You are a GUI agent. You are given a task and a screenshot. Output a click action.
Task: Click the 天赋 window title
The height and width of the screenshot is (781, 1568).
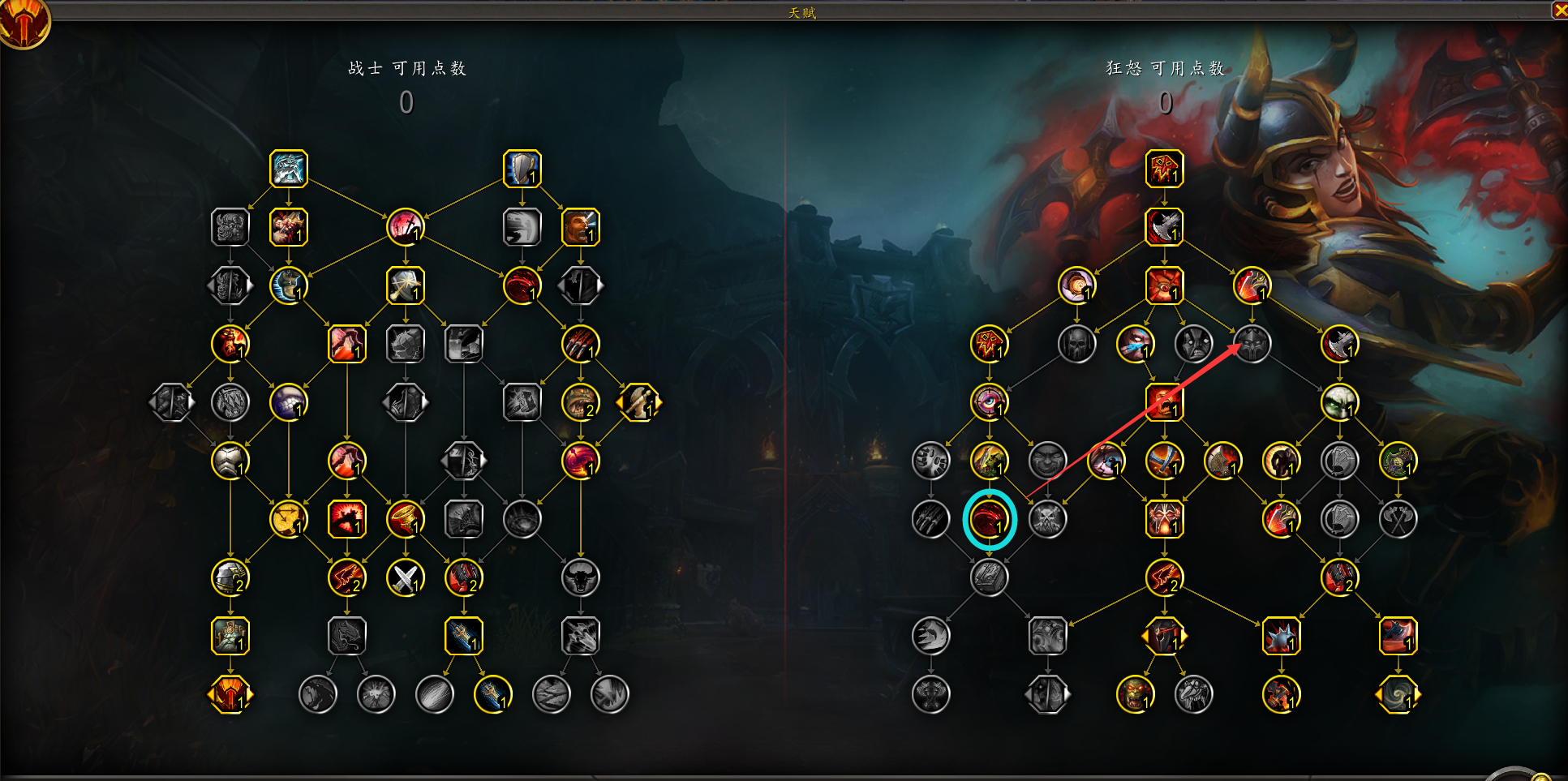[802, 12]
